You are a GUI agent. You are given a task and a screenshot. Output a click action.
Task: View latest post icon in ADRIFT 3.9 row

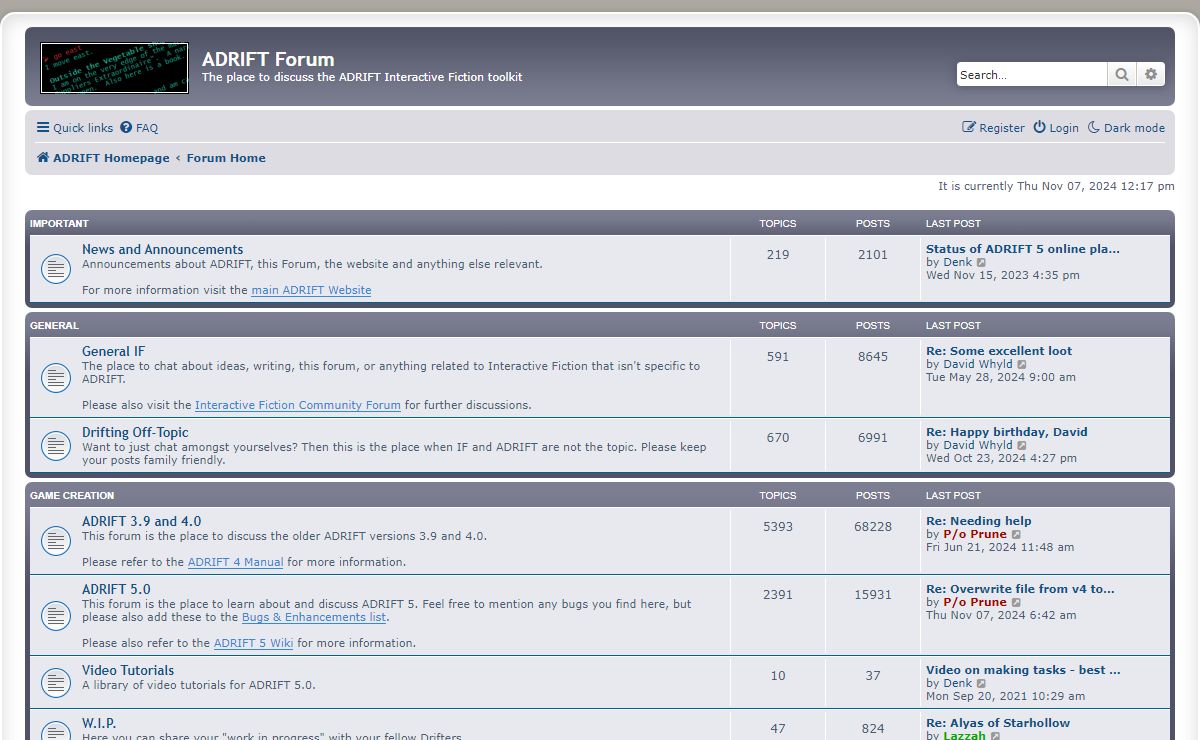(x=1016, y=535)
